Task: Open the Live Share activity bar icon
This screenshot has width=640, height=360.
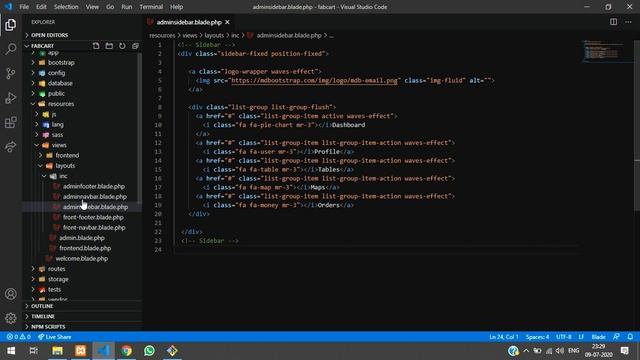Action: click(x=11, y=147)
